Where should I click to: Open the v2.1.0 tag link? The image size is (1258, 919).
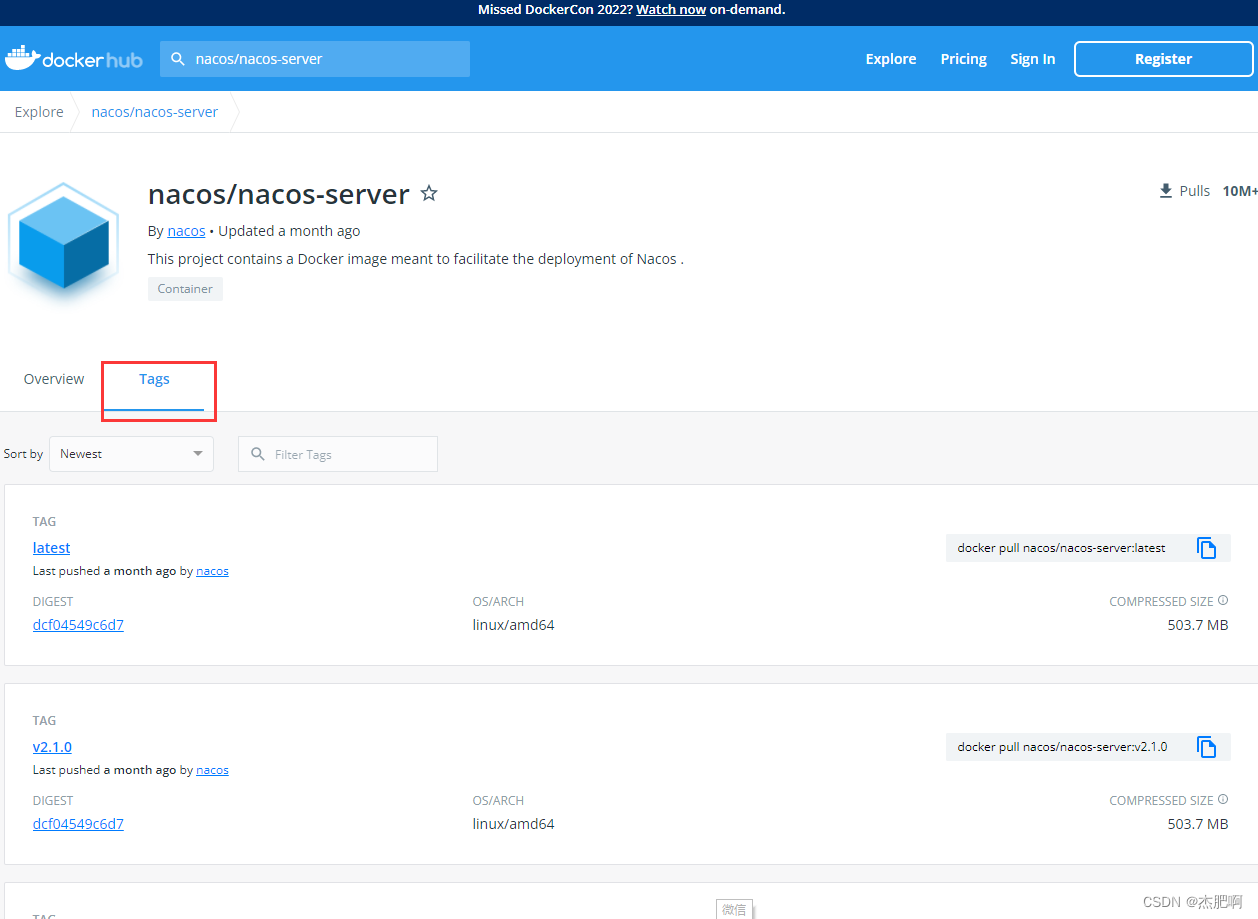52,747
